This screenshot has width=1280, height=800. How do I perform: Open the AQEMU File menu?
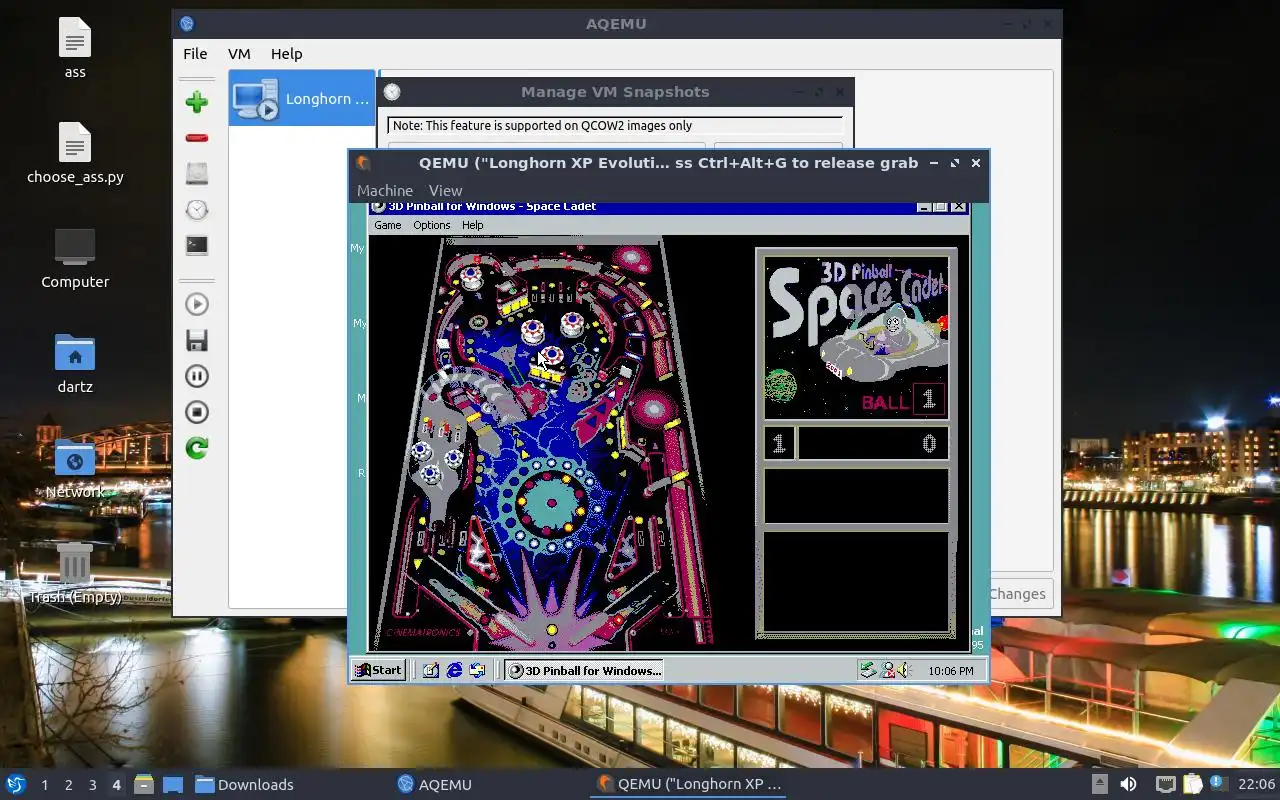[x=195, y=54]
